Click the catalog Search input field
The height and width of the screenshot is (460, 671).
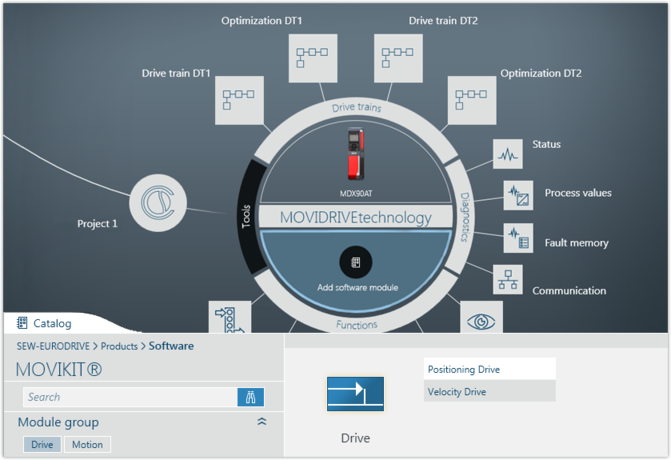pyautogui.click(x=130, y=397)
